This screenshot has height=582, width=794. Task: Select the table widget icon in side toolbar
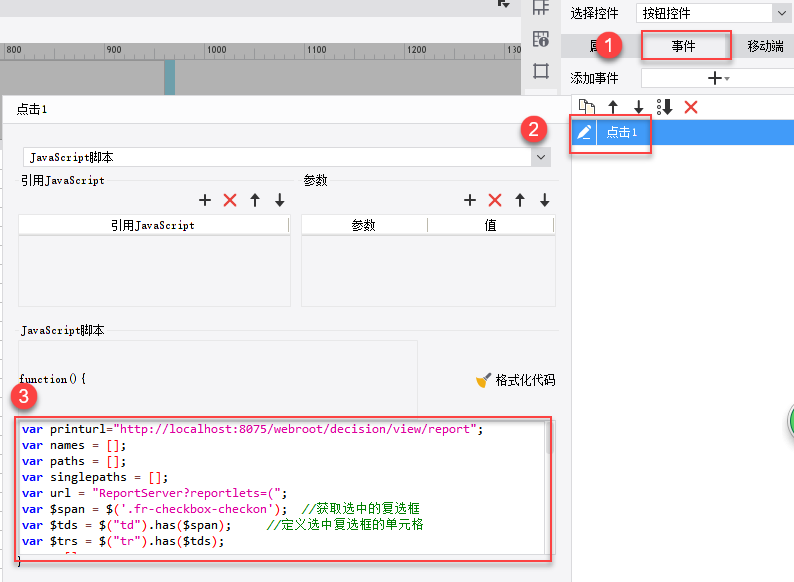pyautogui.click(x=540, y=38)
